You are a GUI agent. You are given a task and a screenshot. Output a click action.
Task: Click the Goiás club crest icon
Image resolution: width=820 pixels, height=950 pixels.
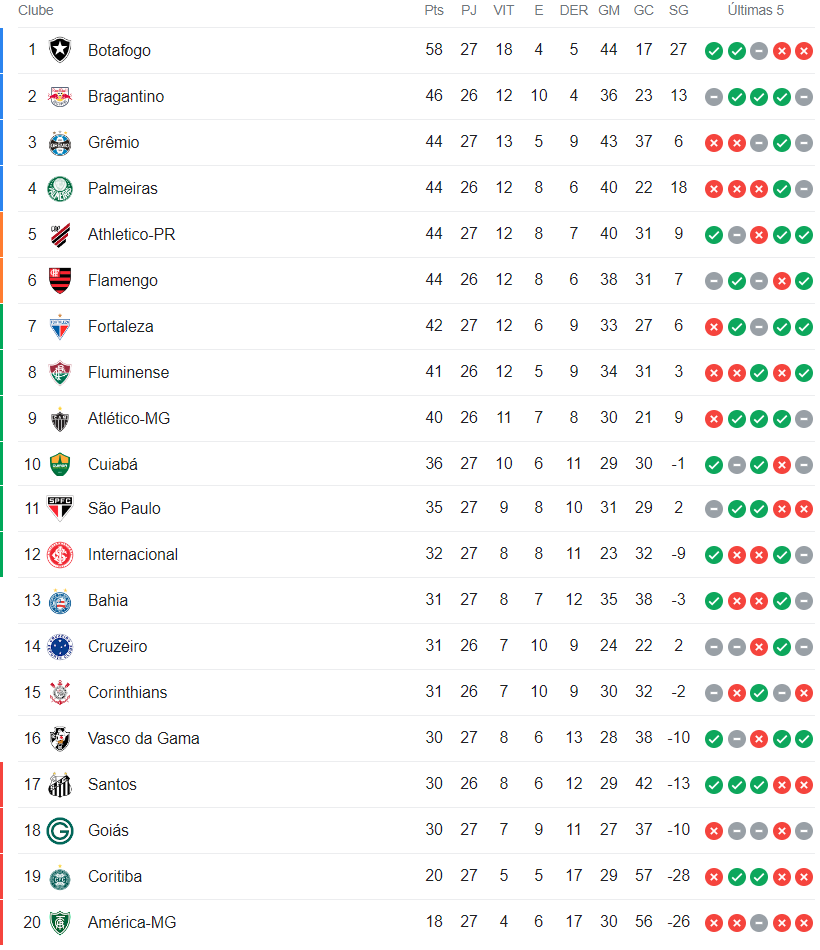point(60,830)
